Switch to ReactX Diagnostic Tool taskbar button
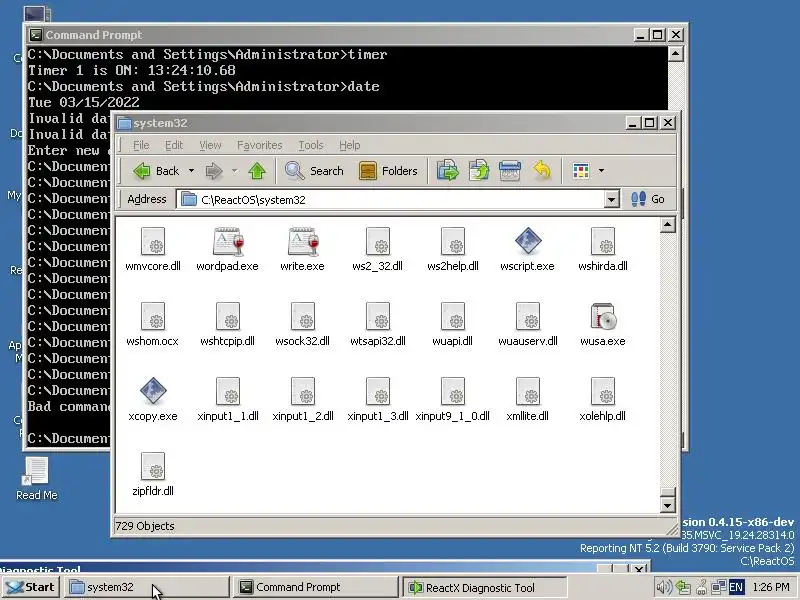 484,587
